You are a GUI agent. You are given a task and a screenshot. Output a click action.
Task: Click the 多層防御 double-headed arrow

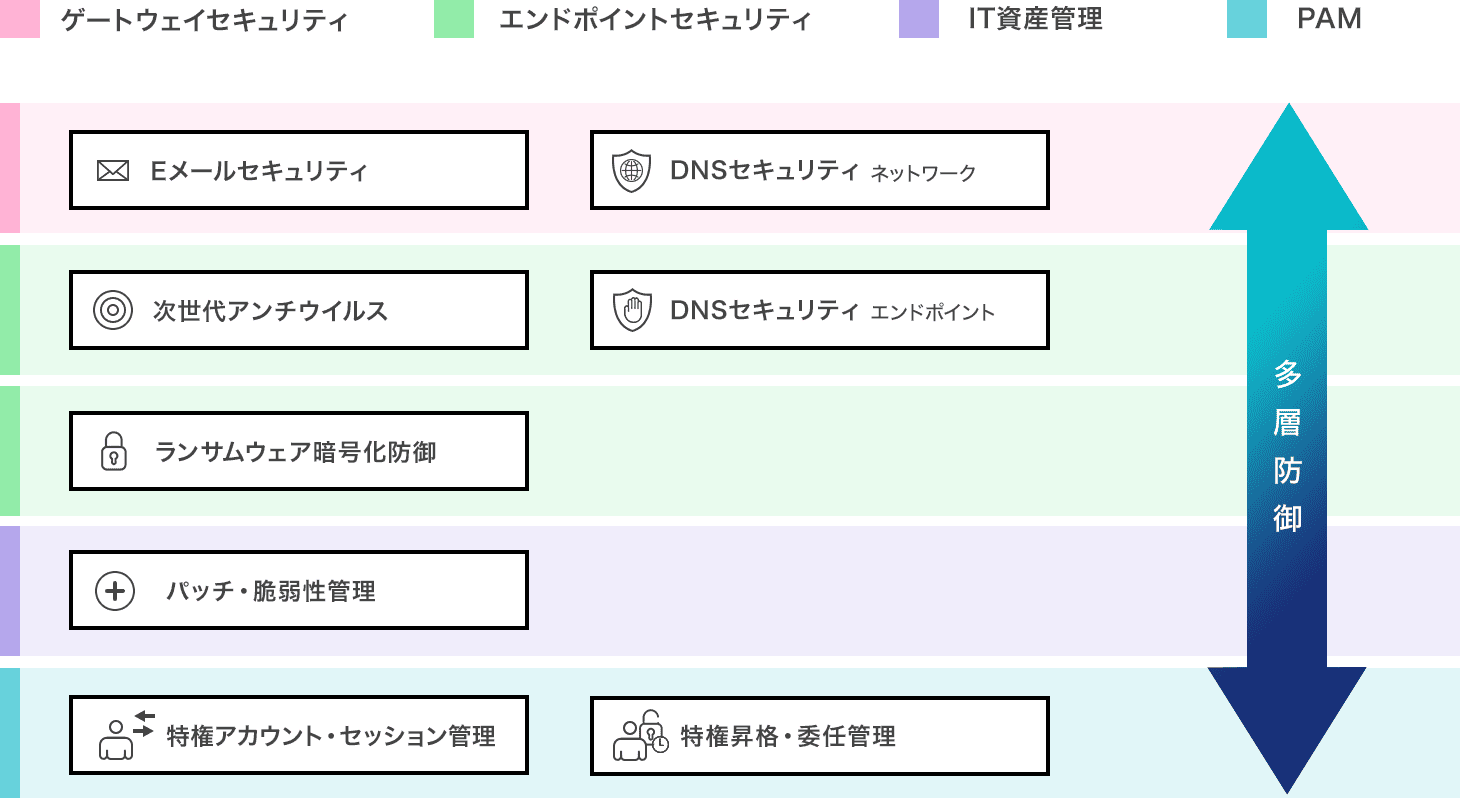pyautogui.click(x=1287, y=450)
